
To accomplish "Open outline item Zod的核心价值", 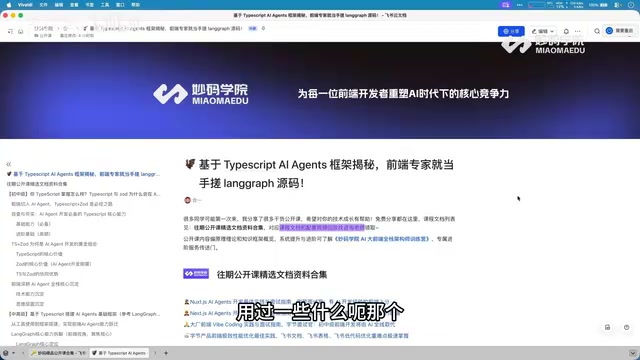I will click(x=53, y=264).
